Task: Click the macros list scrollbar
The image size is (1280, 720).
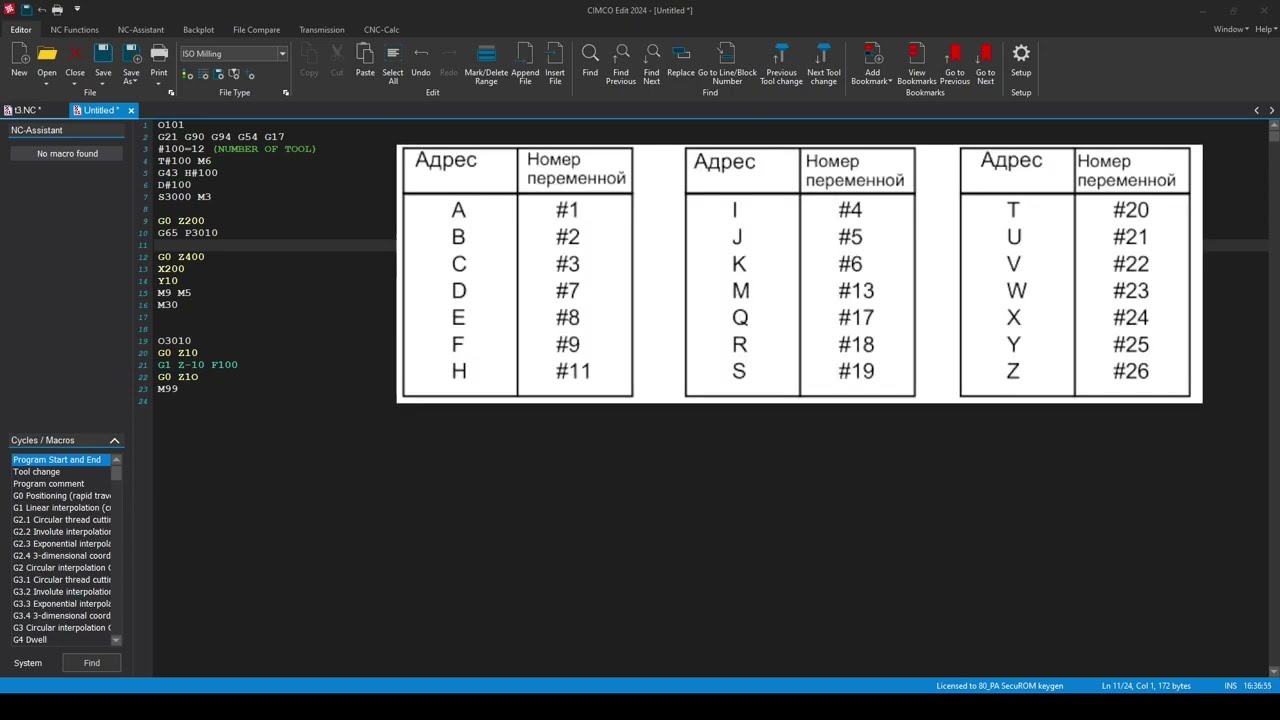Action: (x=116, y=549)
